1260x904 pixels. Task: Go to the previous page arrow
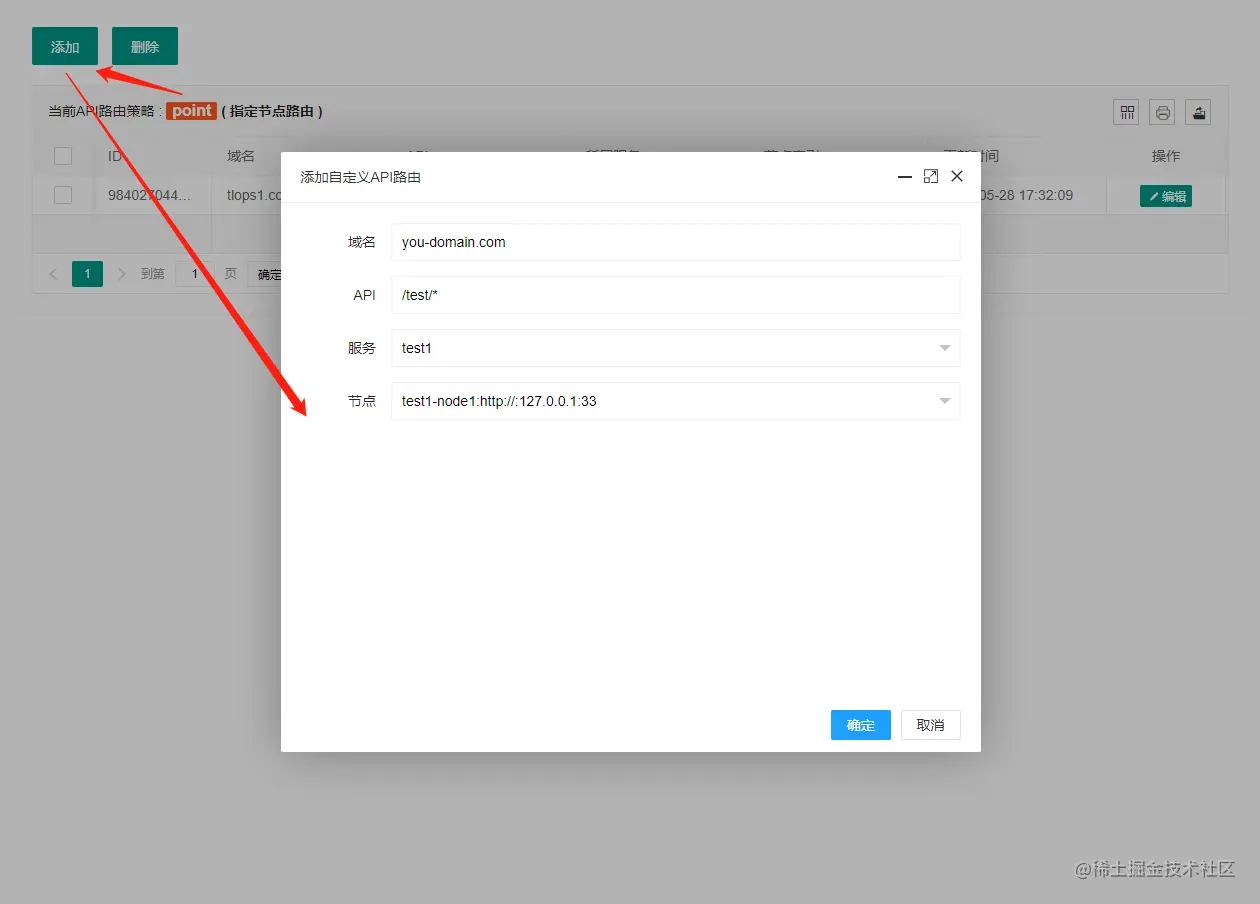[x=53, y=274]
